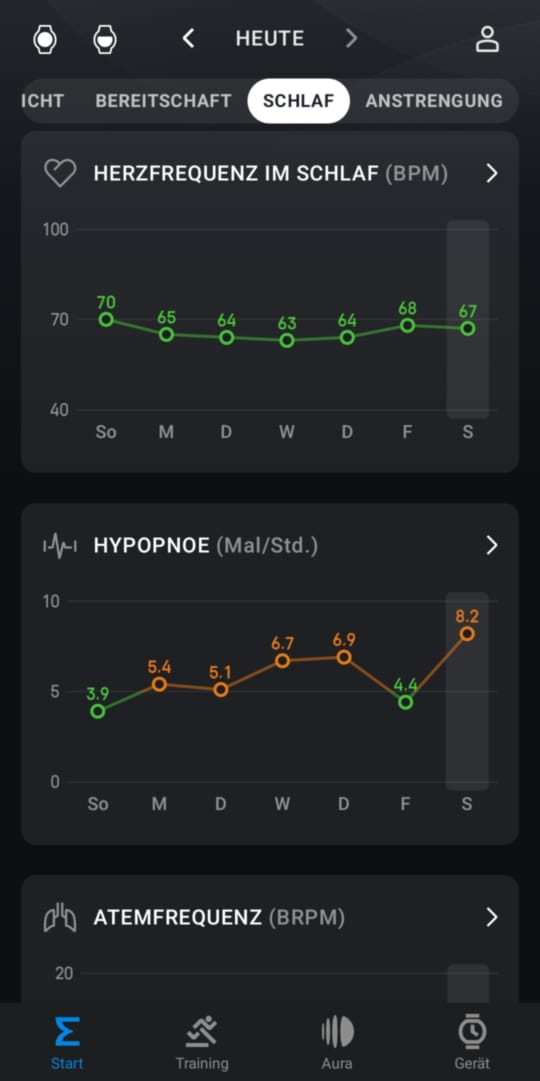This screenshot has height=1081, width=540.
Task: Select the 70 Sunday heart rate point
Action: click(x=106, y=319)
